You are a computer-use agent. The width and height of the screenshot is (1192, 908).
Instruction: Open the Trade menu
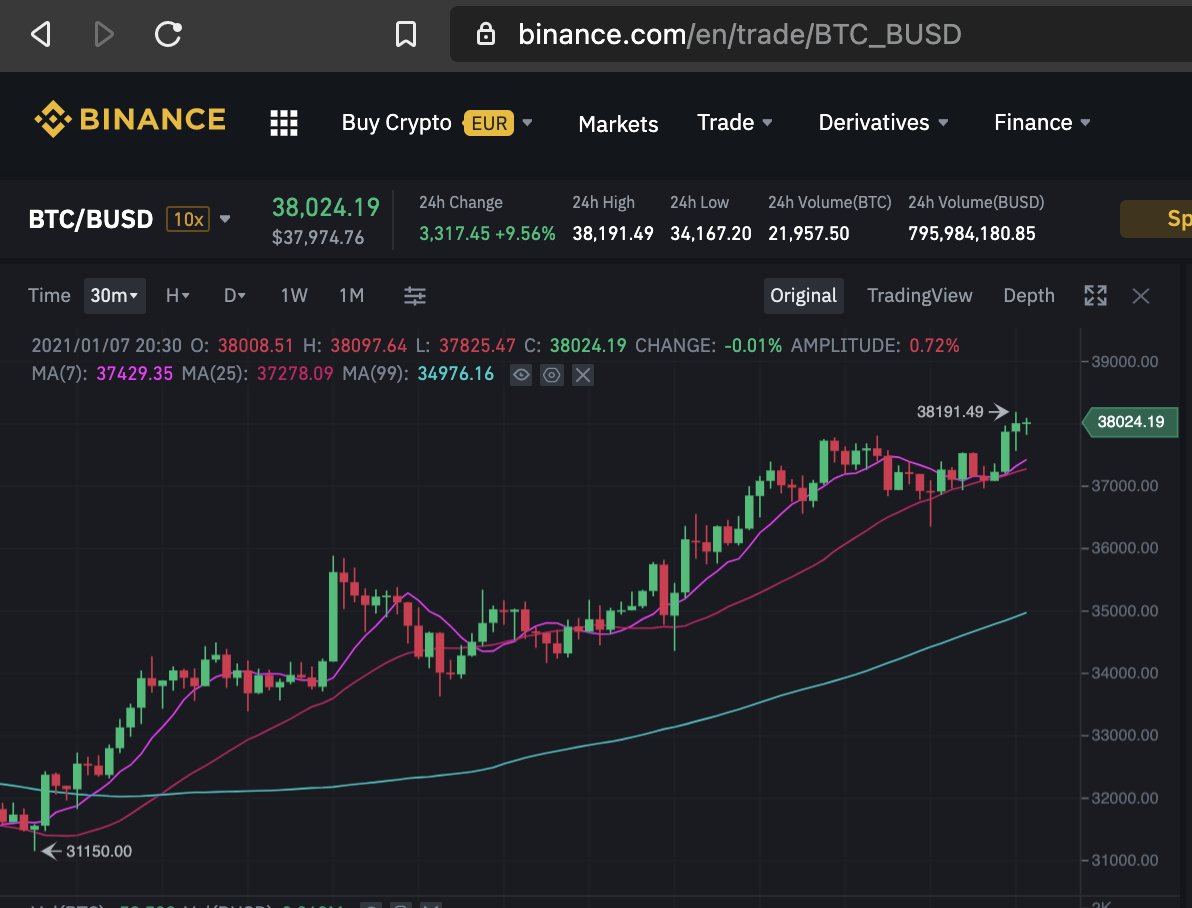tap(725, 122)
